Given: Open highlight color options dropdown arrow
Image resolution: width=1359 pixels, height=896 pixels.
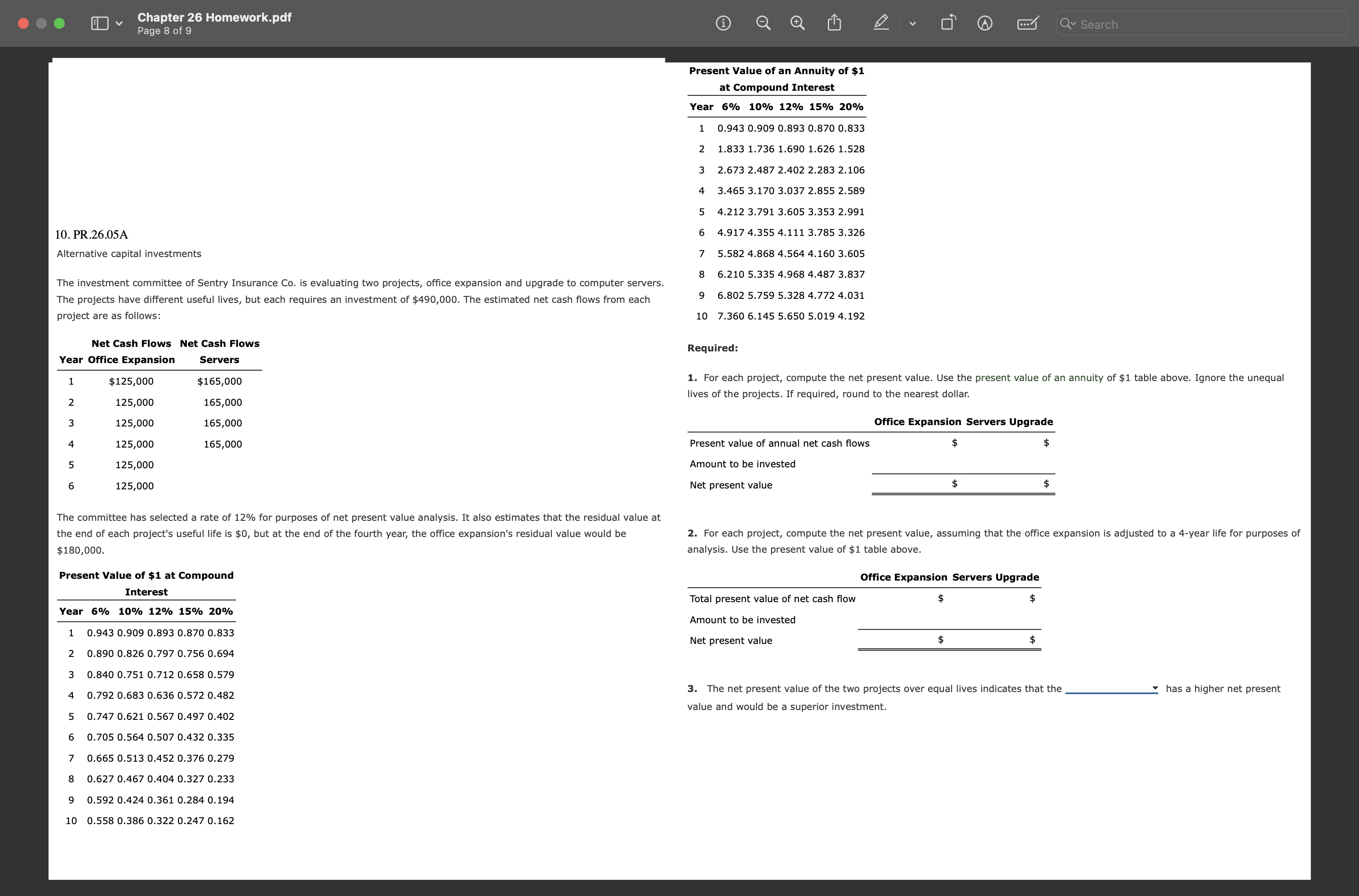Looking at the screenshot, I should (x=913, y=23).
